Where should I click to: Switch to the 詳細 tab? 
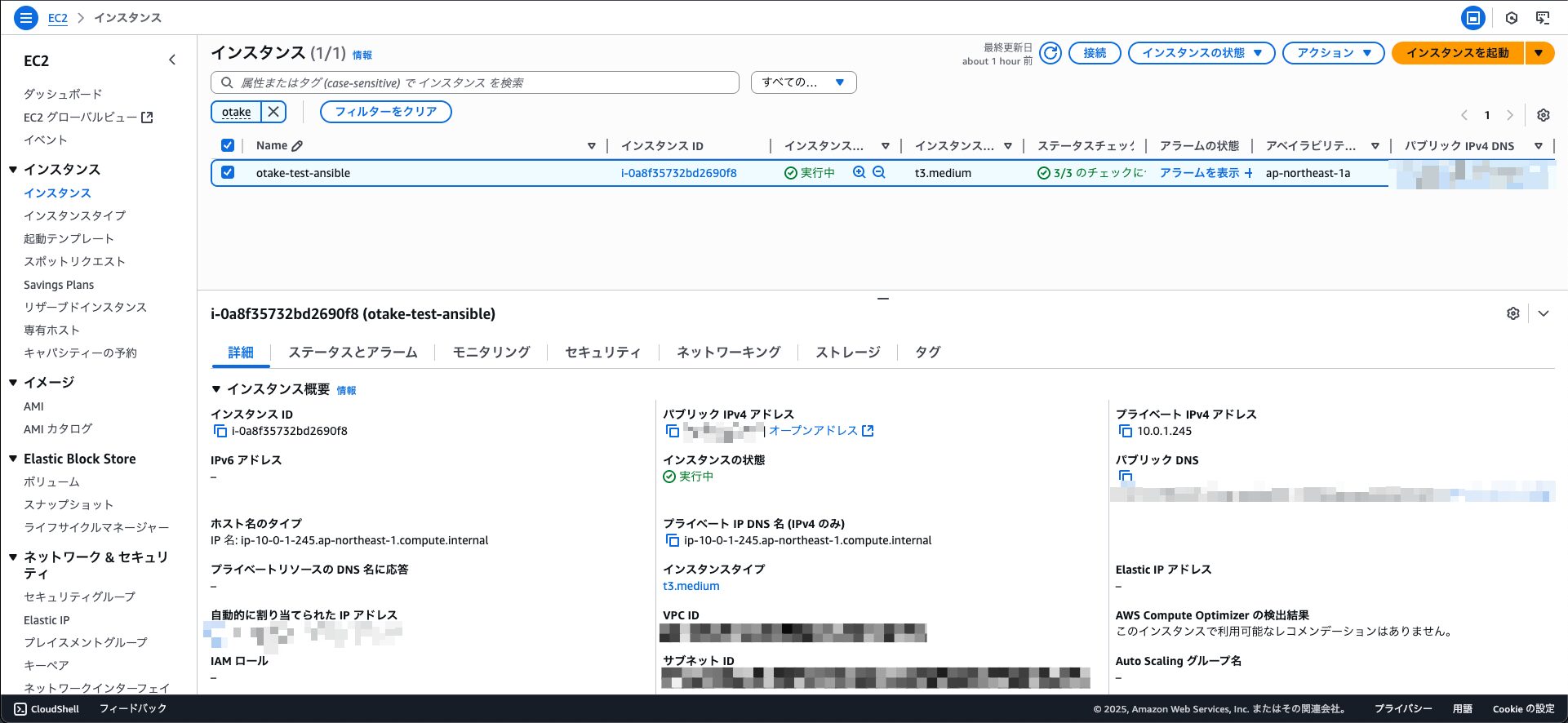coord(241,353)
